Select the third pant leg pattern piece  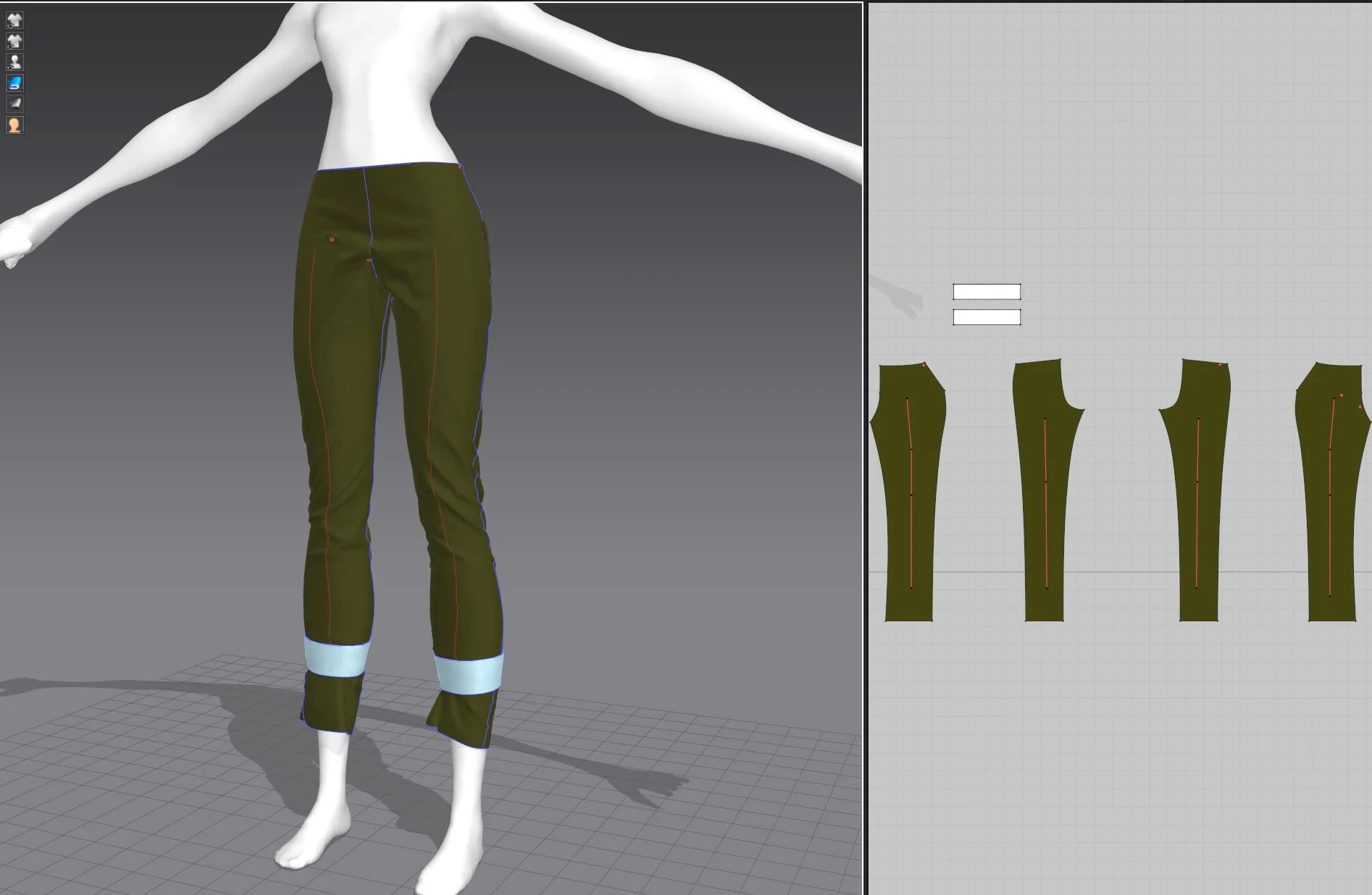[x=1198, y=492]
